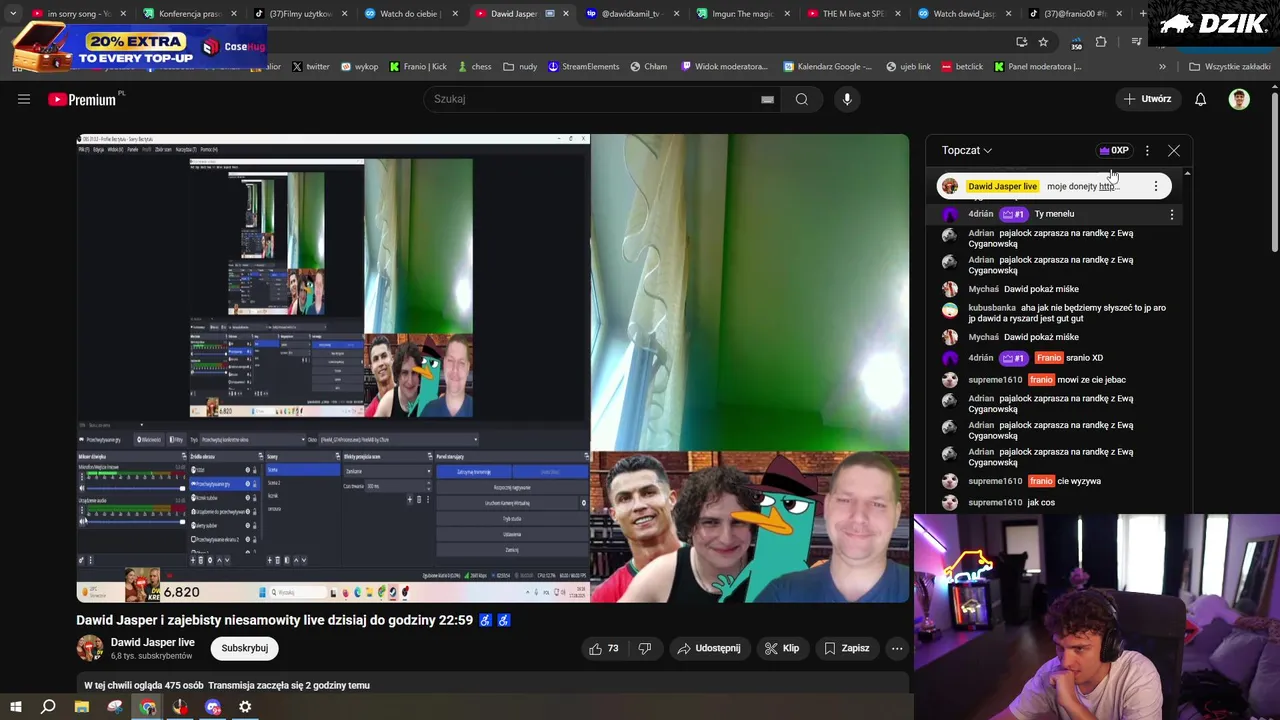The height and width of the screenshot is (720, 1280).
Task: Open wykop bookmark
Action: (x=360, y=67)
